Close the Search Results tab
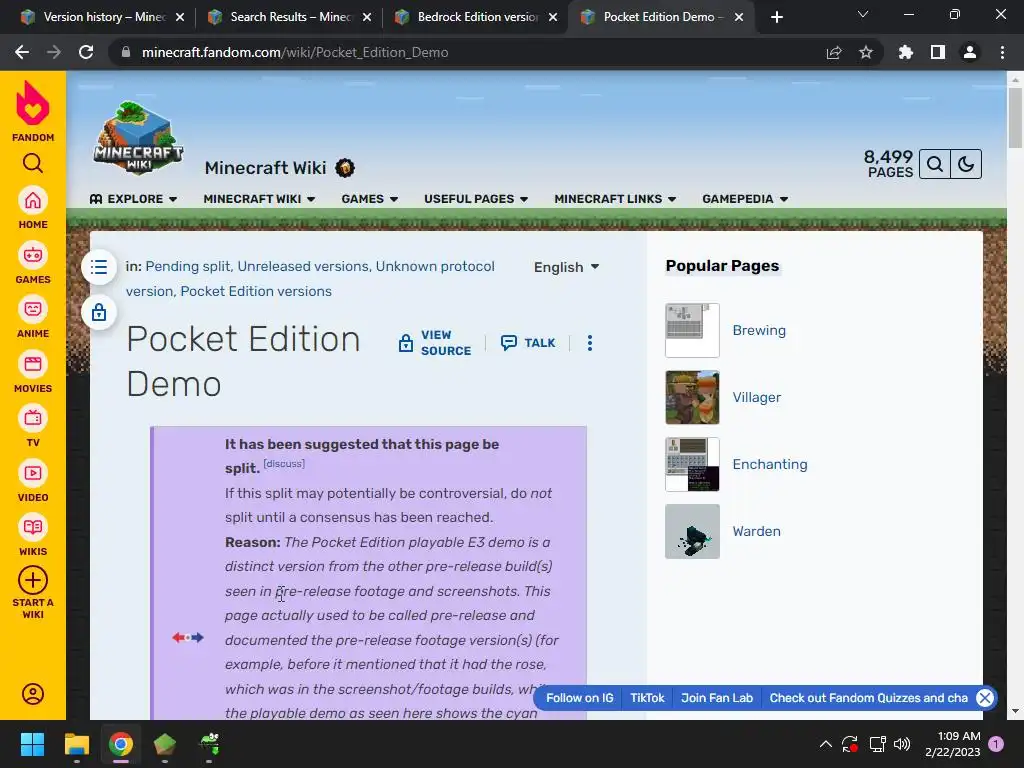 tap(366, 17)
